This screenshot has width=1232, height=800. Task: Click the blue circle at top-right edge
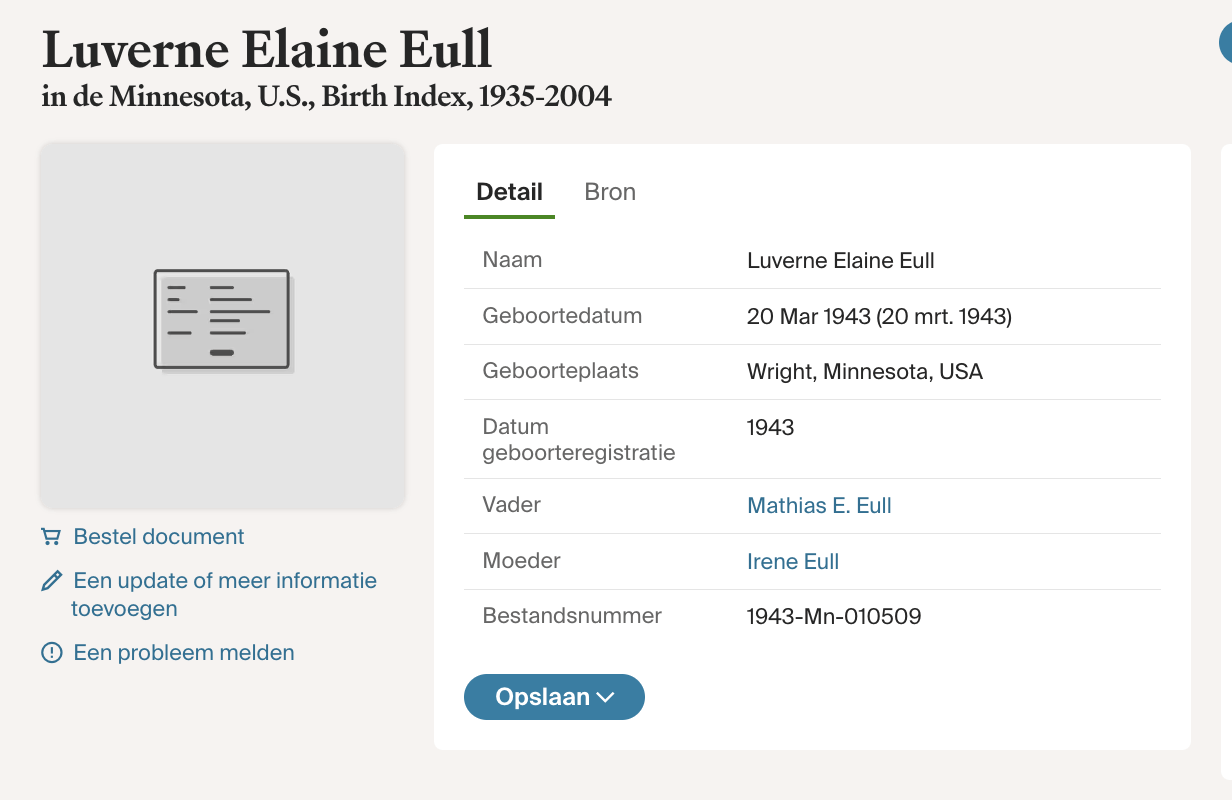pyautogui.click(x=1225, y=44)
